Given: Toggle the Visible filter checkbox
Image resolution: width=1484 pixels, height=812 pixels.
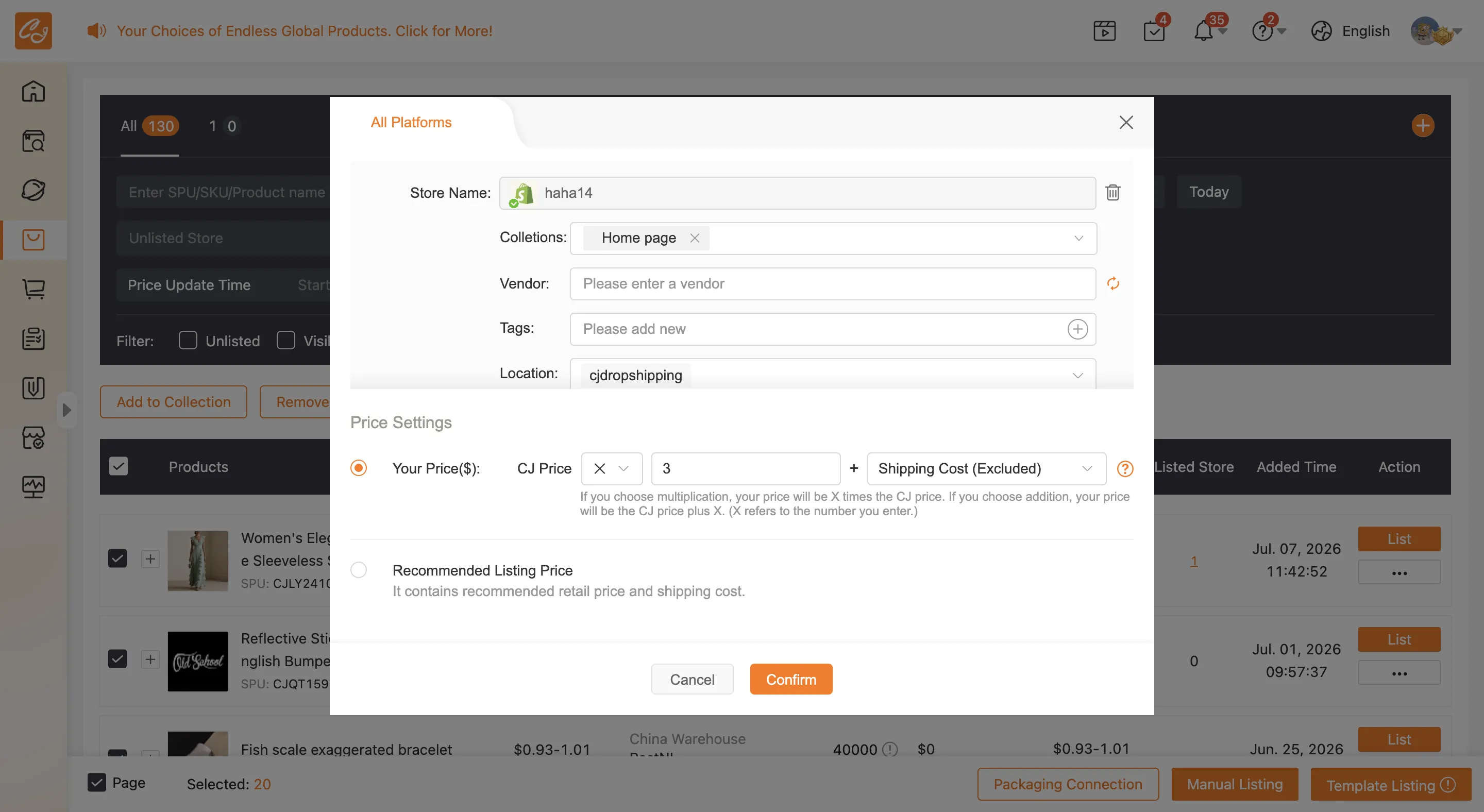Looking at the screenshot, I should click(286, 341).
